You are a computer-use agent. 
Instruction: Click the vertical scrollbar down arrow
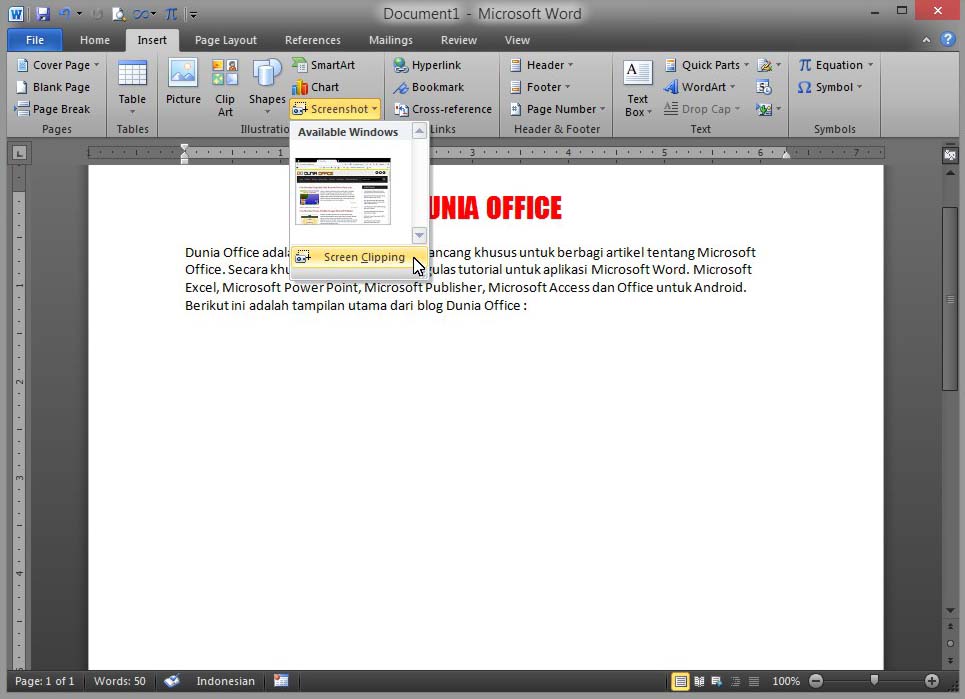[x=950, y=610]
